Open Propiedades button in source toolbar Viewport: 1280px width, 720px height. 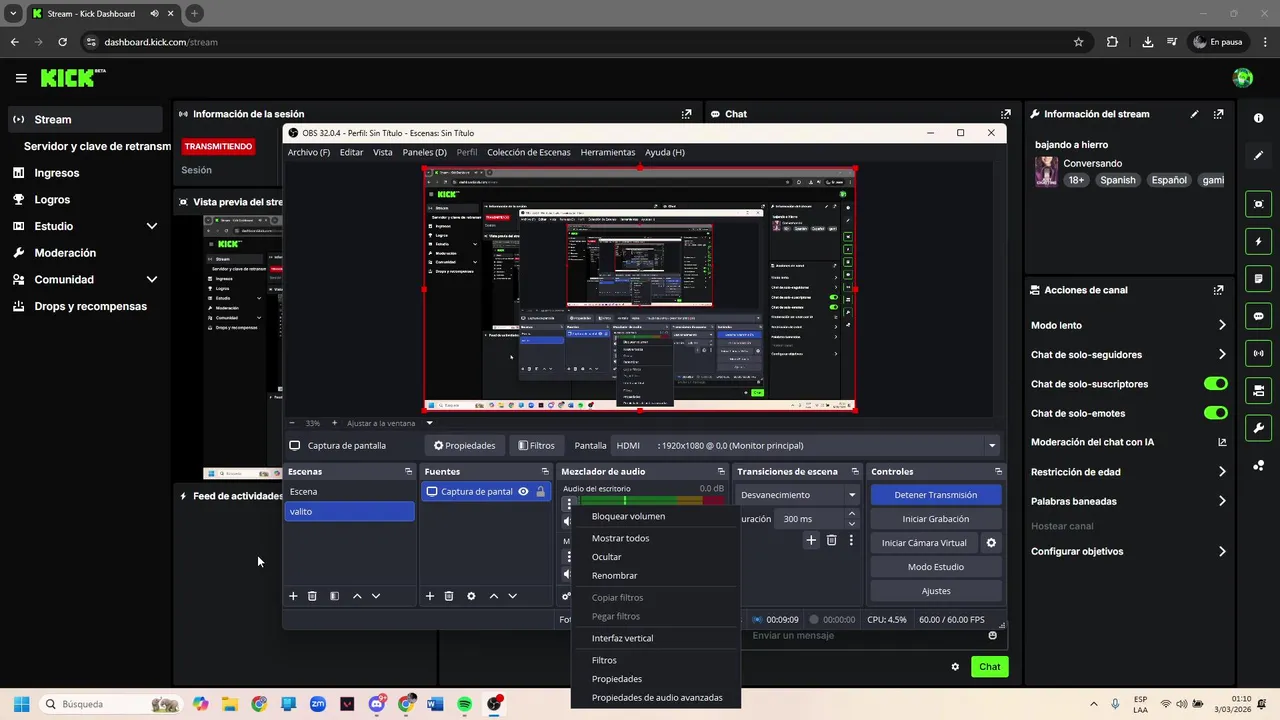[464, 446]
